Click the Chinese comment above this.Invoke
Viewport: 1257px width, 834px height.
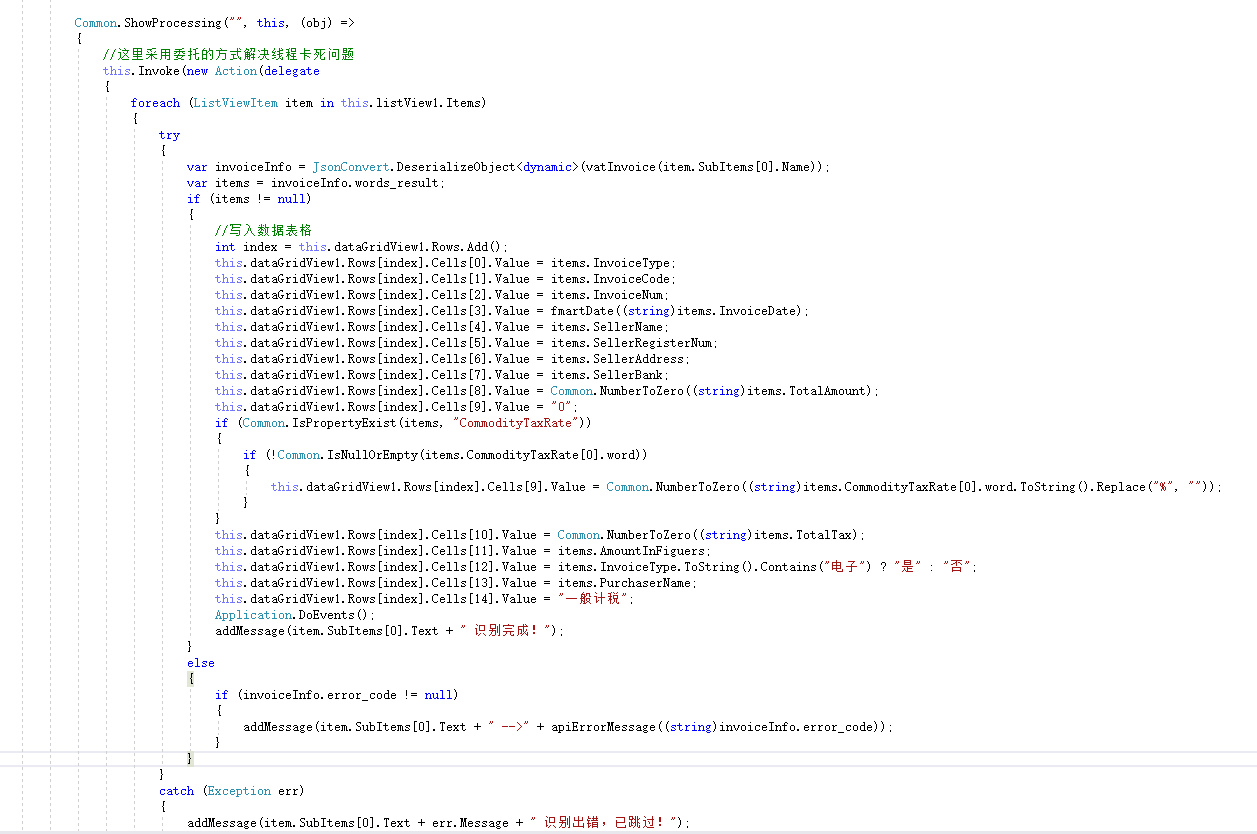[x=228, y=55]
